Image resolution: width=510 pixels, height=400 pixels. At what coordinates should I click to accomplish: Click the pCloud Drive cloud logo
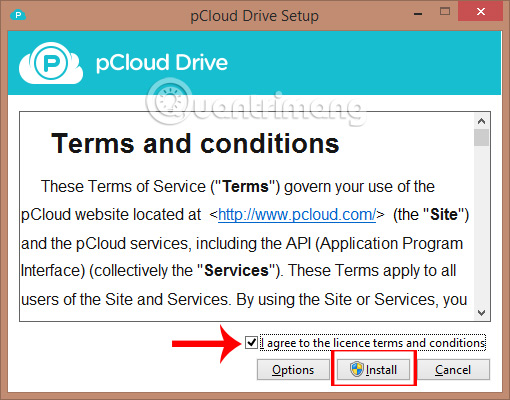51,63
